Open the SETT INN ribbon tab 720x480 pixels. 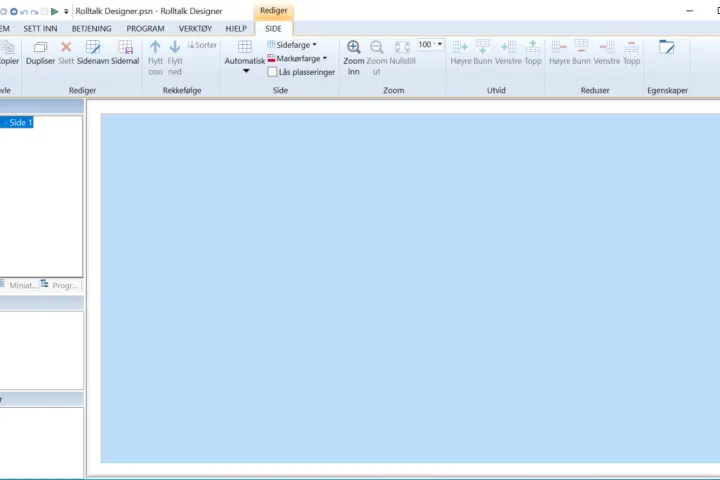tap(41, 29)
